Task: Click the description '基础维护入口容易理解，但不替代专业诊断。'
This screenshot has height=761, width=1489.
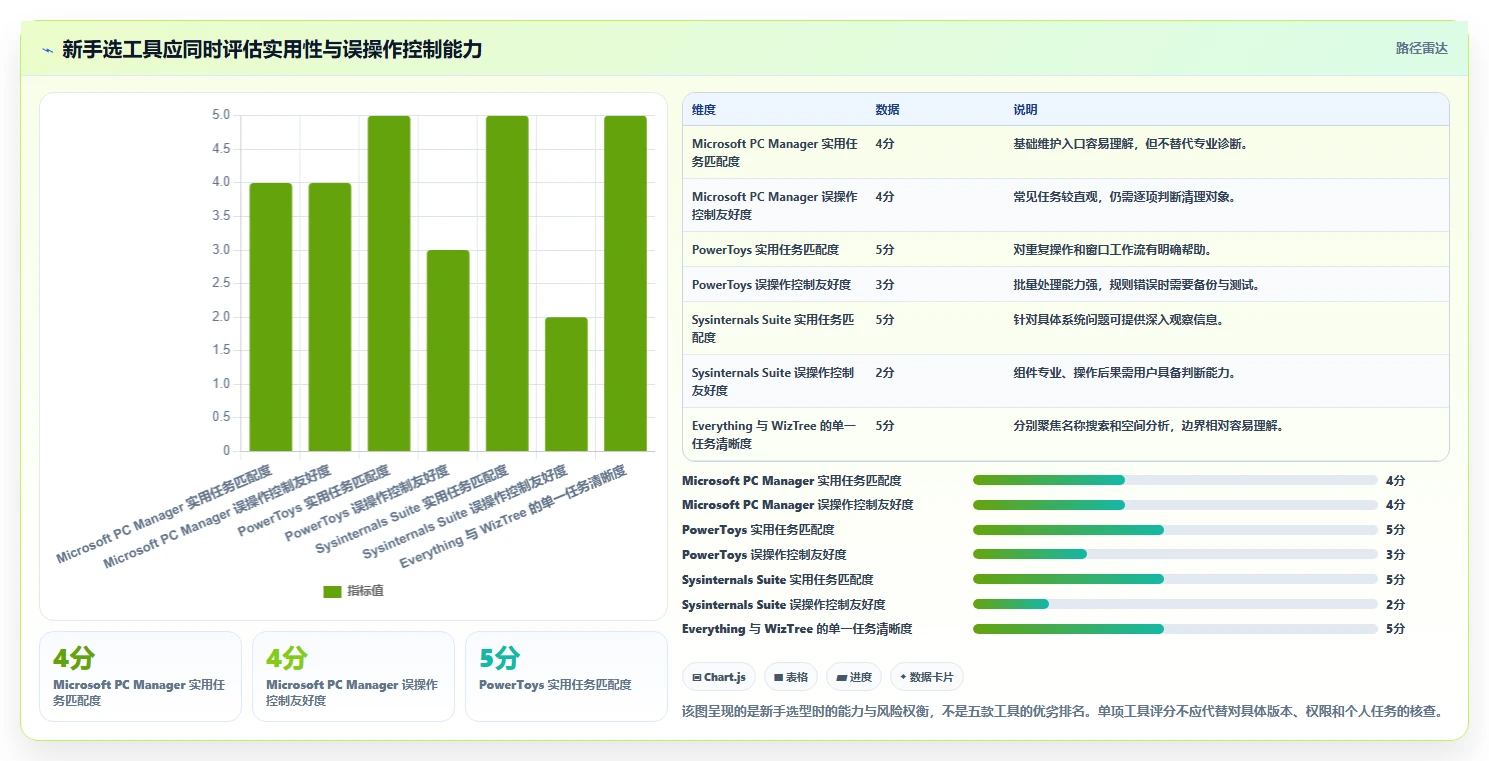Action: [1130, 144]
